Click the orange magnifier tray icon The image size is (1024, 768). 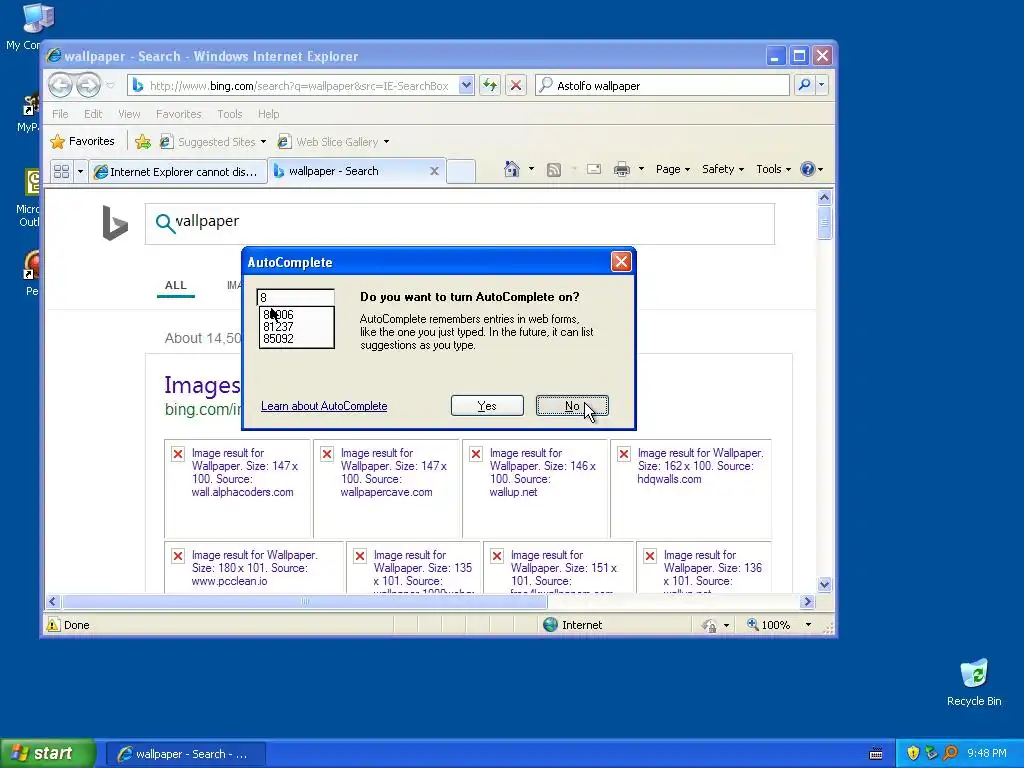click(950, 753)
